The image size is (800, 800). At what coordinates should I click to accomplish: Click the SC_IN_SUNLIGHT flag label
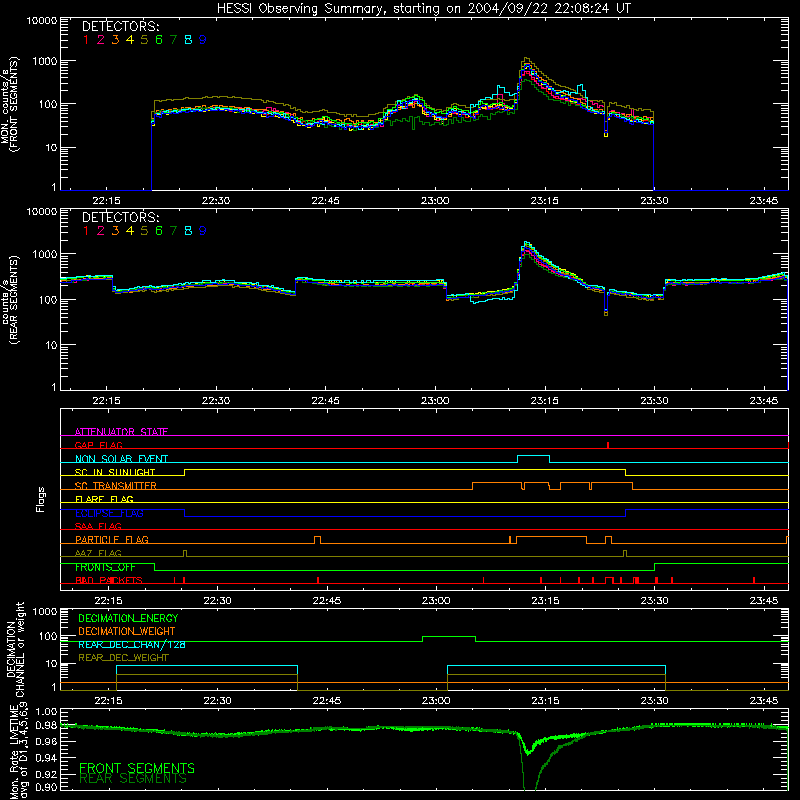tap(115, 472)
